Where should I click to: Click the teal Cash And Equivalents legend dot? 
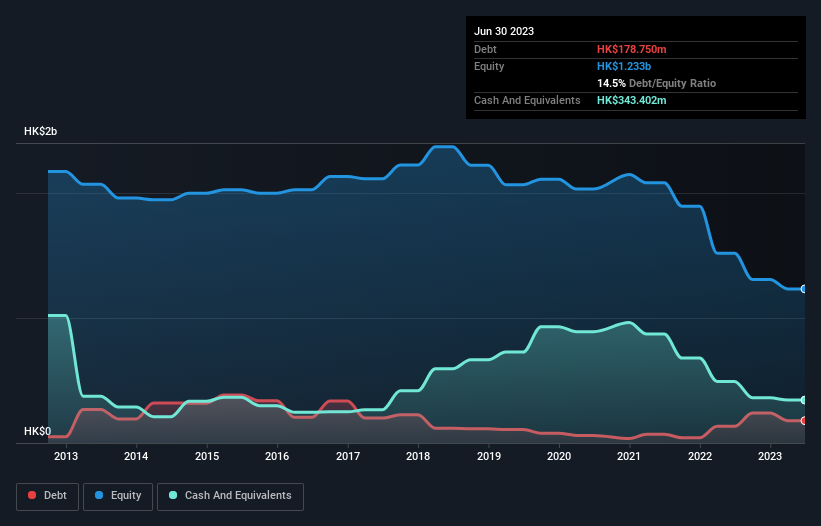173,495
